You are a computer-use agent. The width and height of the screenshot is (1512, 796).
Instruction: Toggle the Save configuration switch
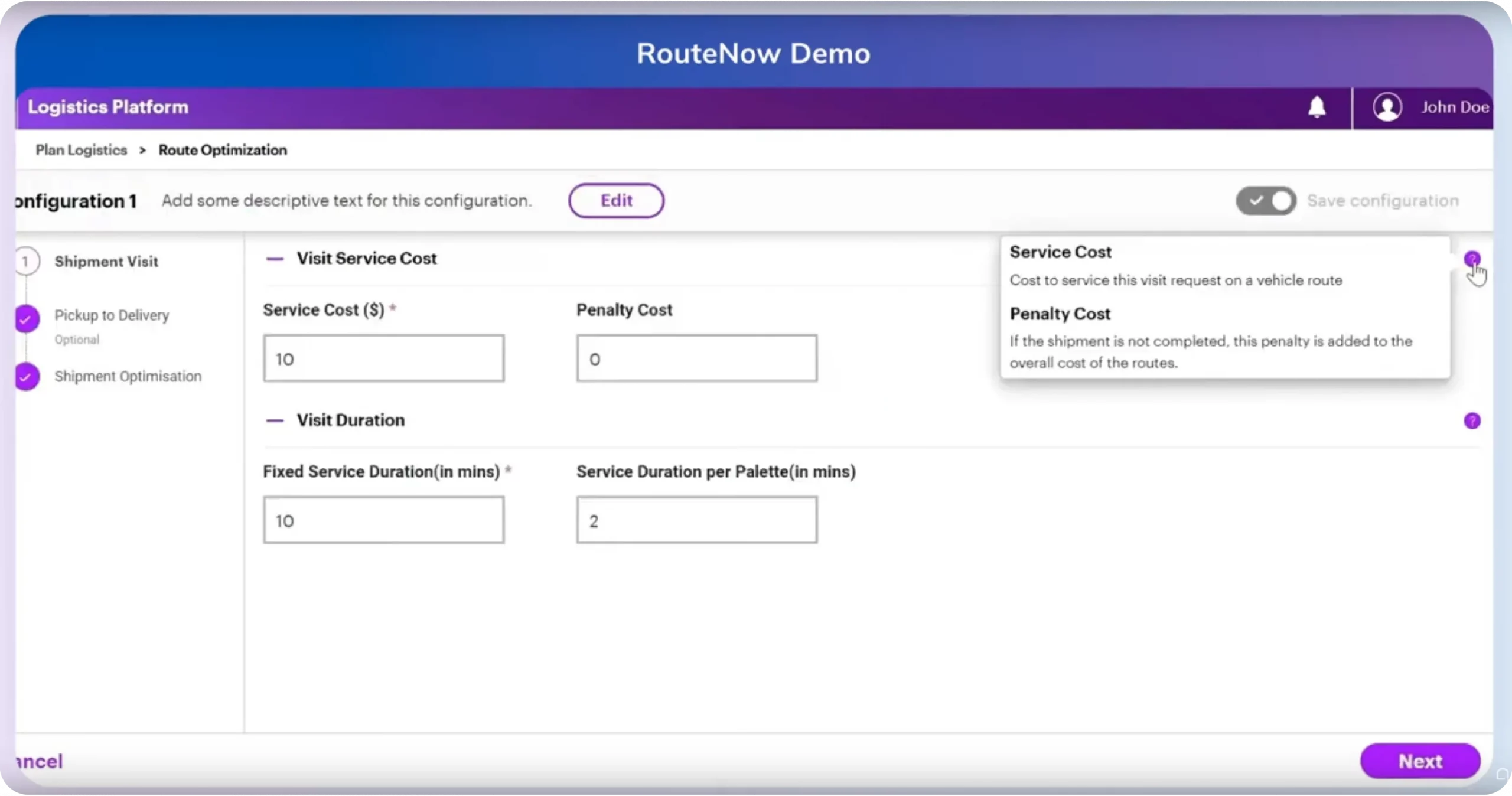1266,201
